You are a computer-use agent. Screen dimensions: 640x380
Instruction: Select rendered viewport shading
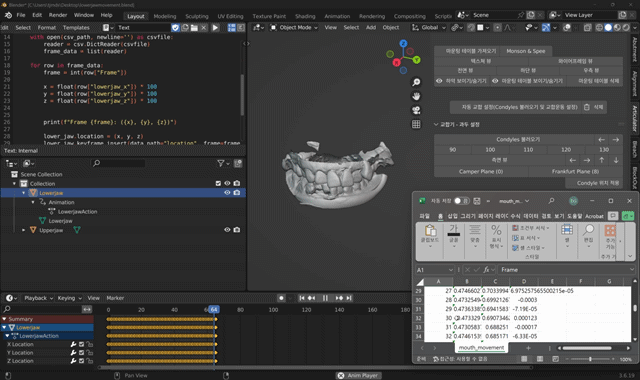625,28
